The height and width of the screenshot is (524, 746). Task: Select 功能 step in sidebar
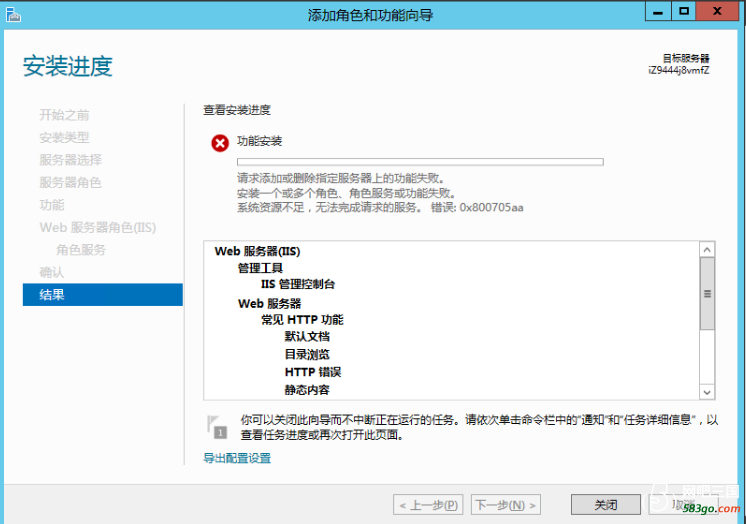click(x=52, y=205)
